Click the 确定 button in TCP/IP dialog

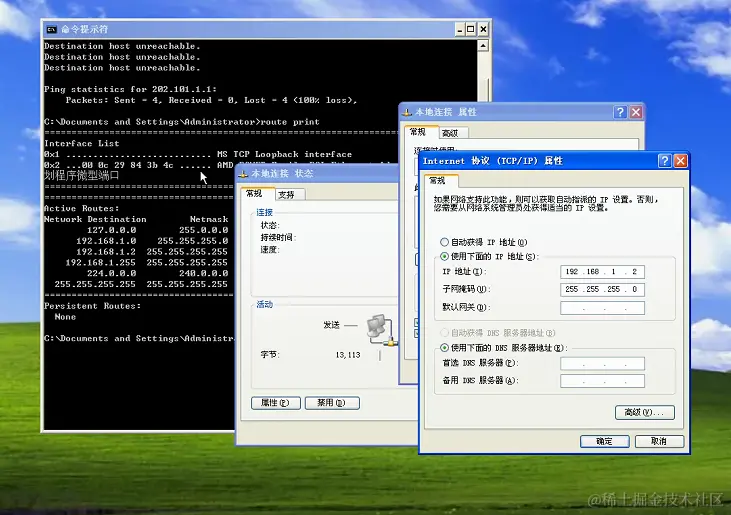pyautogui.click(x=605, y=441)
